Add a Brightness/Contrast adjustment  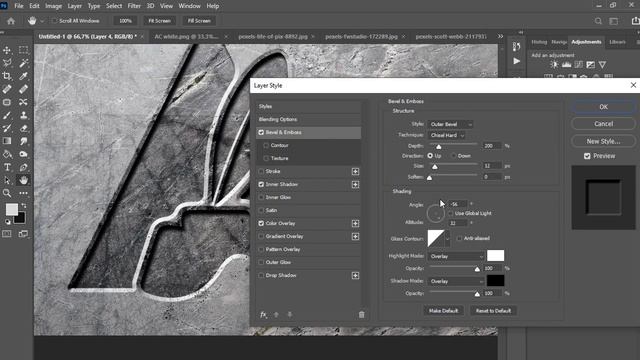coord(554,64)
